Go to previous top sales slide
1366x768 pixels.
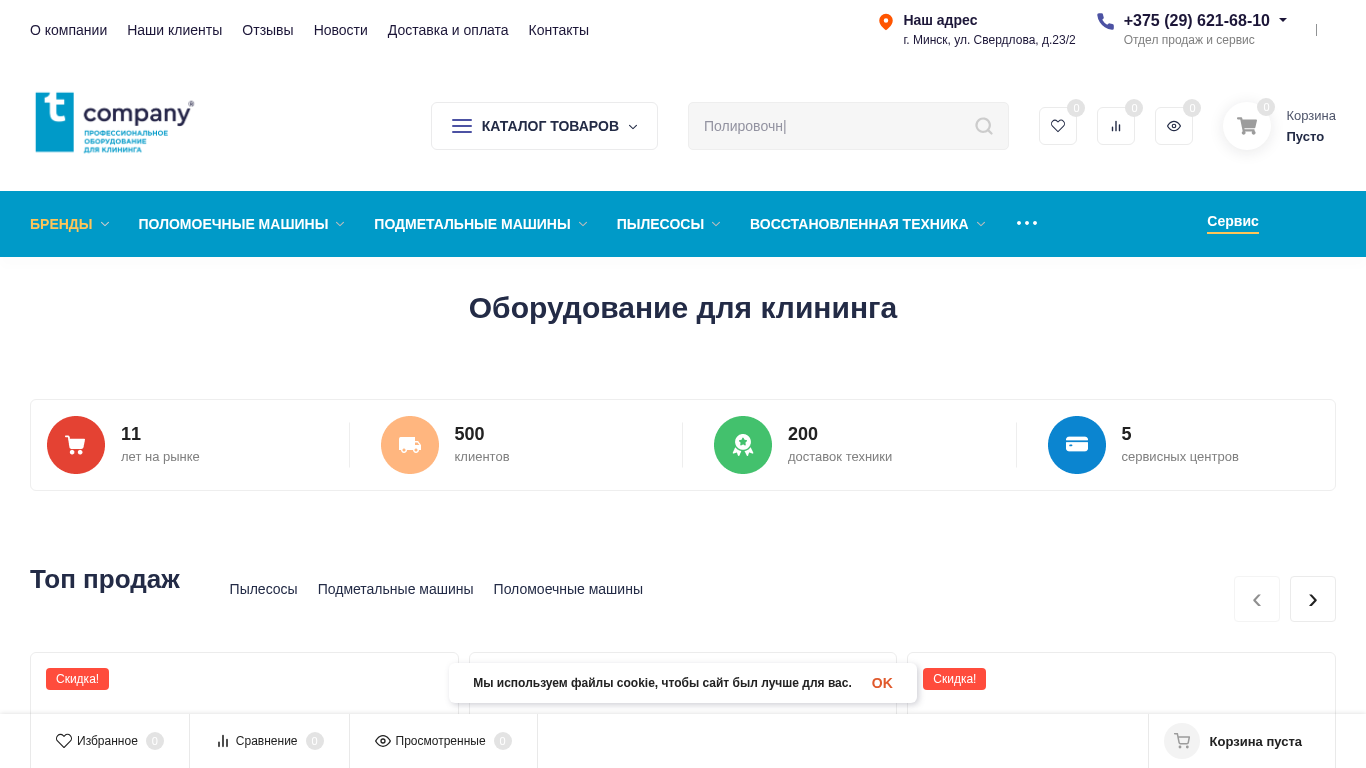click(1257, 599)
